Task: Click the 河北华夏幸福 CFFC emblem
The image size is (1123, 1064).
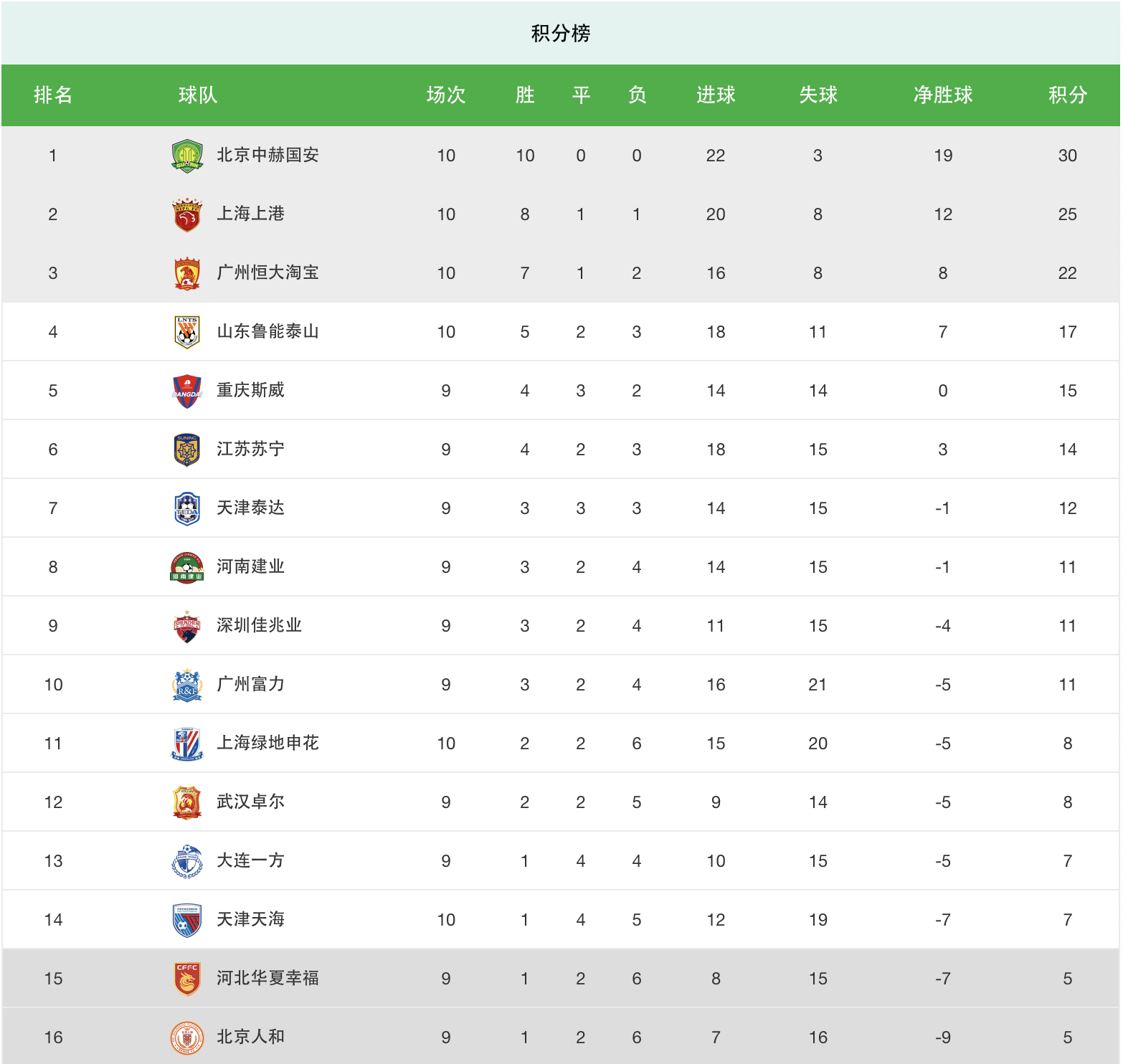Action: (x=187, y=979)
